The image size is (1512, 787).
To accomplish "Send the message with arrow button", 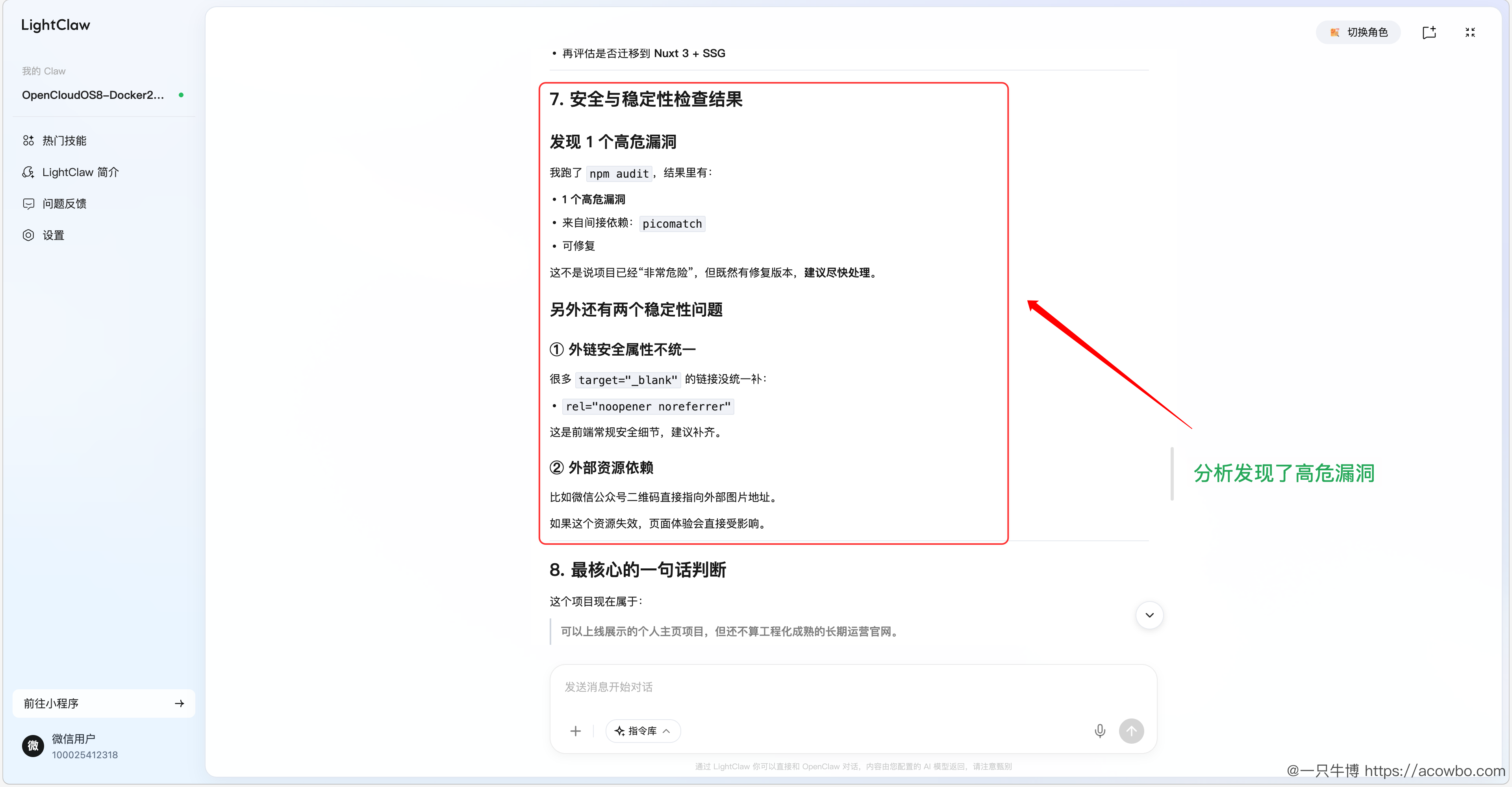I will tap(1131, 731).
